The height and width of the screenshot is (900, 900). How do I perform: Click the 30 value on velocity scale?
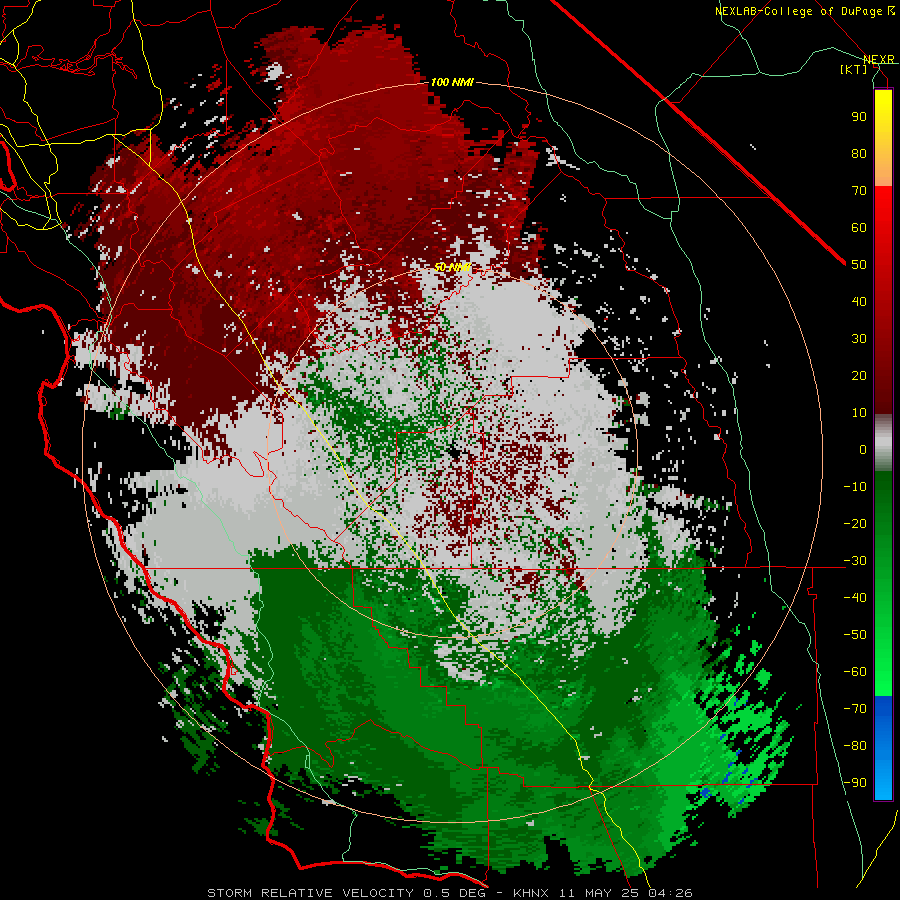point(859,339)
